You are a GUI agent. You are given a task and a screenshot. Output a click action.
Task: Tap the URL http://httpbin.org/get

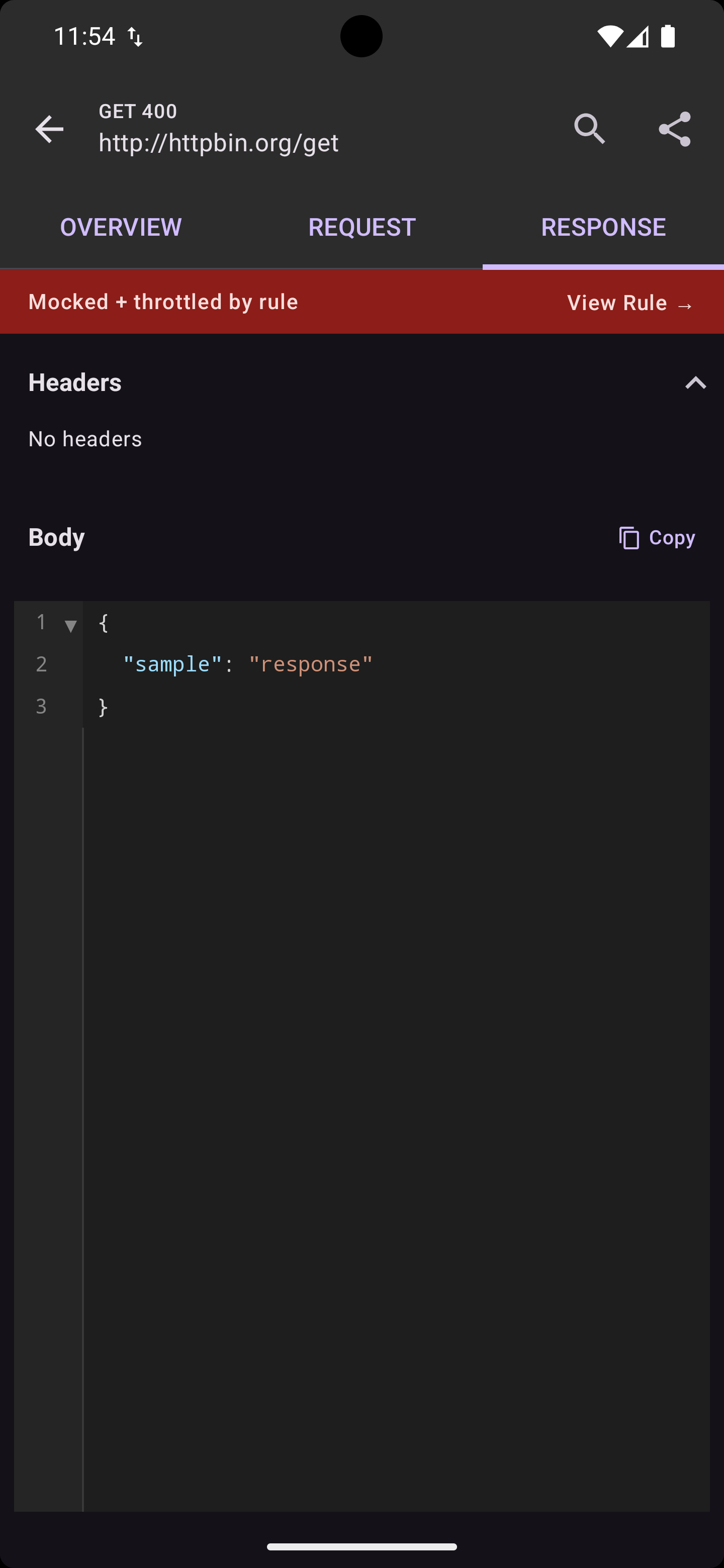tap(218, 142)
